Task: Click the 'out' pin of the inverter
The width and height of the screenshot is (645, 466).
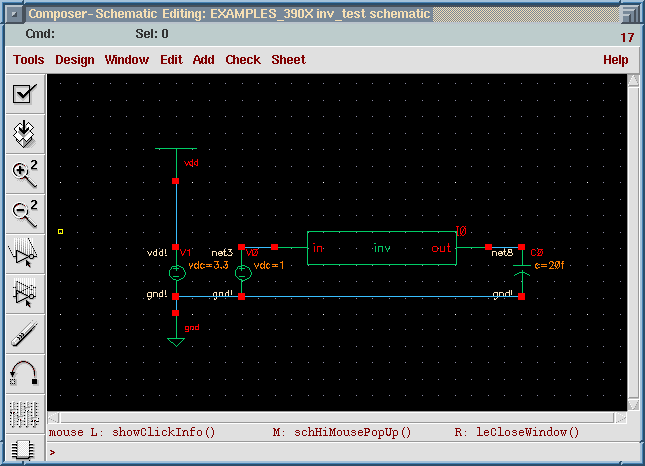Action: pyautogui.click(x=441, y=248)
